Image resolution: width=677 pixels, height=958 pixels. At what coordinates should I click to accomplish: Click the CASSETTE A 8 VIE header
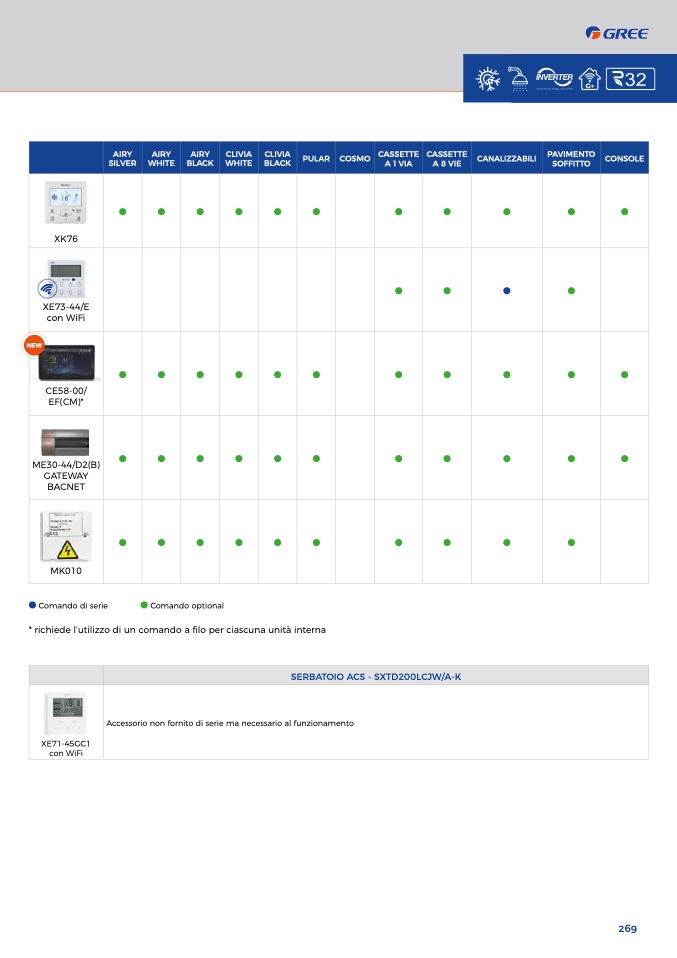447,158
